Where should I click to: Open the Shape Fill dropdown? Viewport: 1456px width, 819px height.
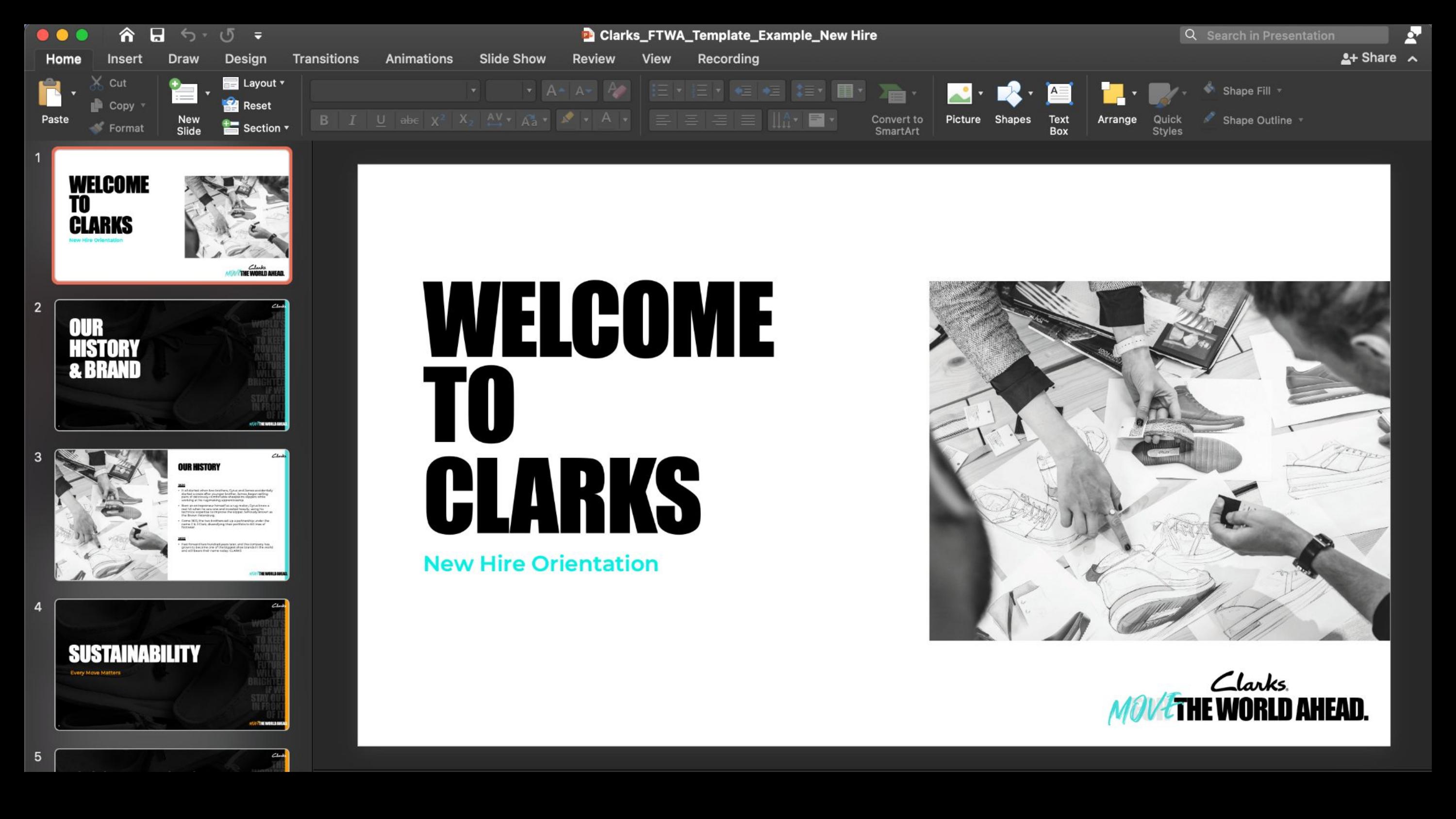coord(1250,90)
